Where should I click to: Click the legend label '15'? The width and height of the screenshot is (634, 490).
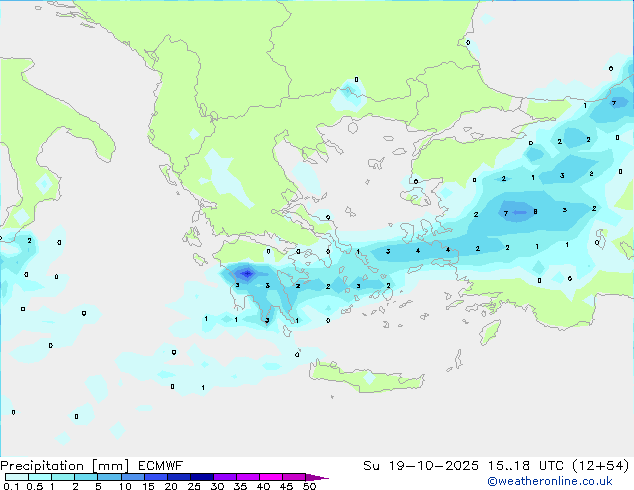click(148, 486)
